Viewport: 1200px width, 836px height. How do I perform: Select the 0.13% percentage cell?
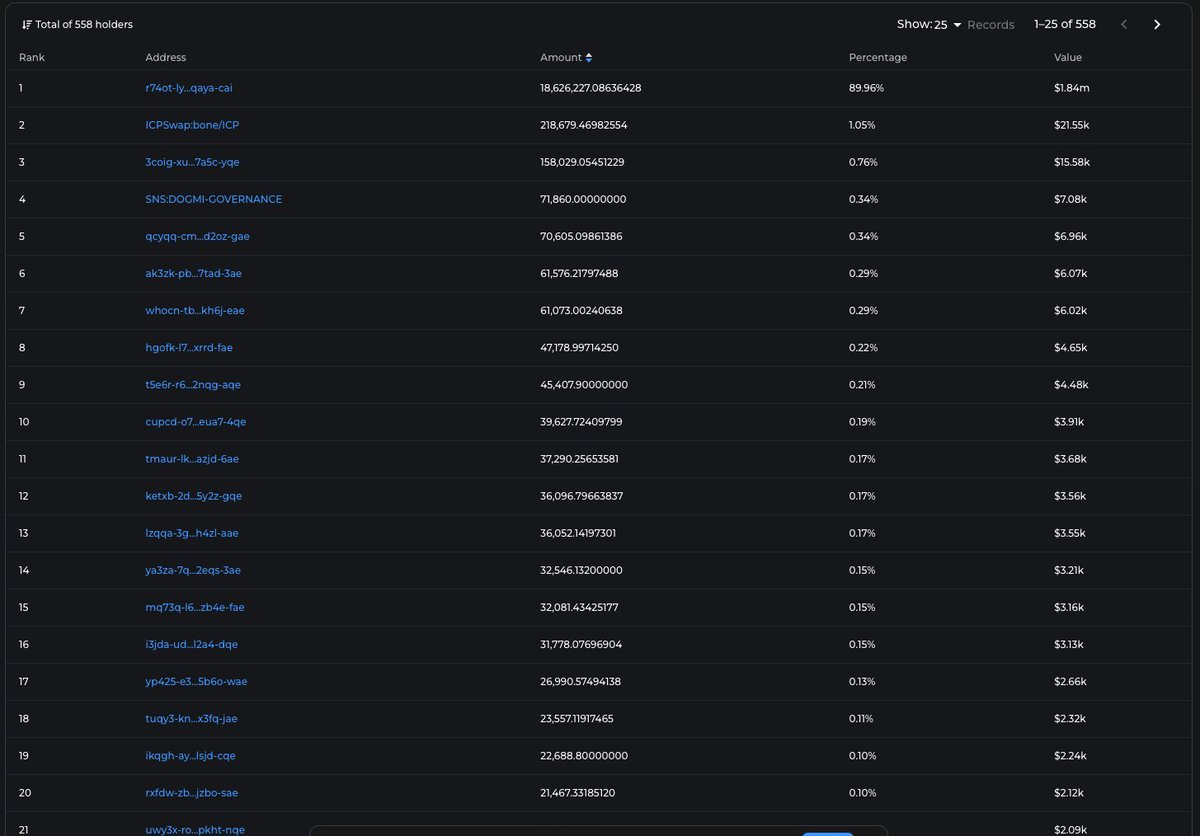[863, 681]
